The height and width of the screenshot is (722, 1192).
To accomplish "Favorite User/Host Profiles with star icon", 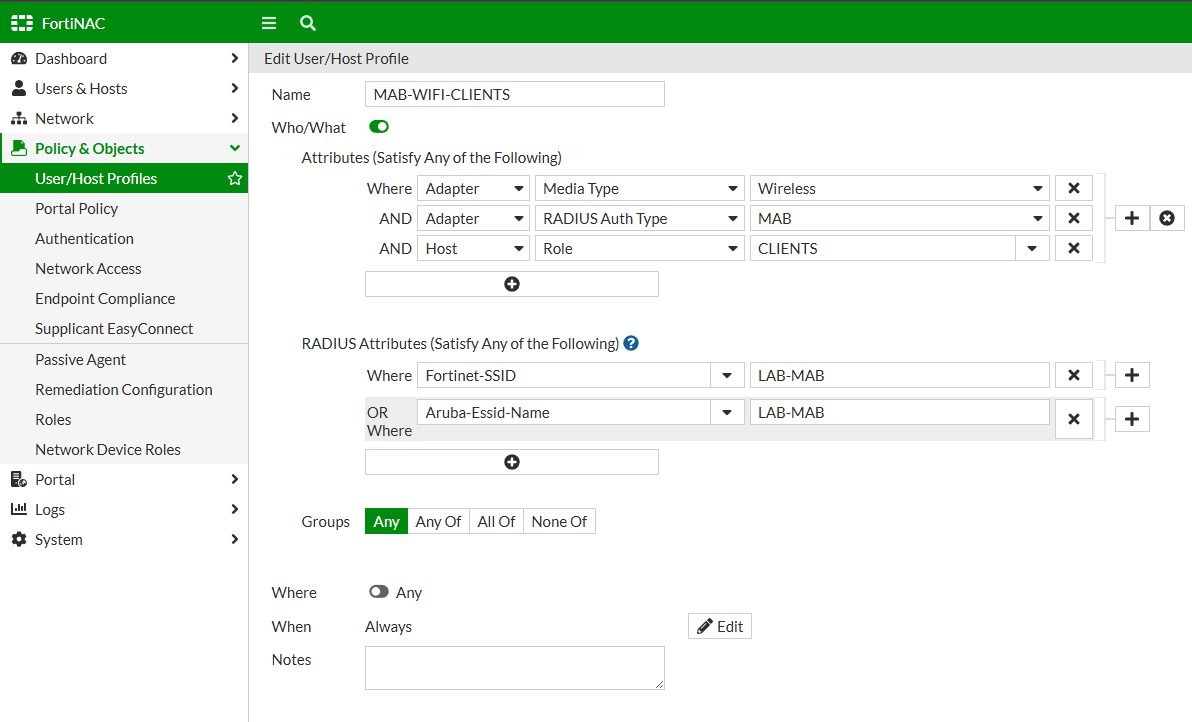I will [x=235, y=179].
